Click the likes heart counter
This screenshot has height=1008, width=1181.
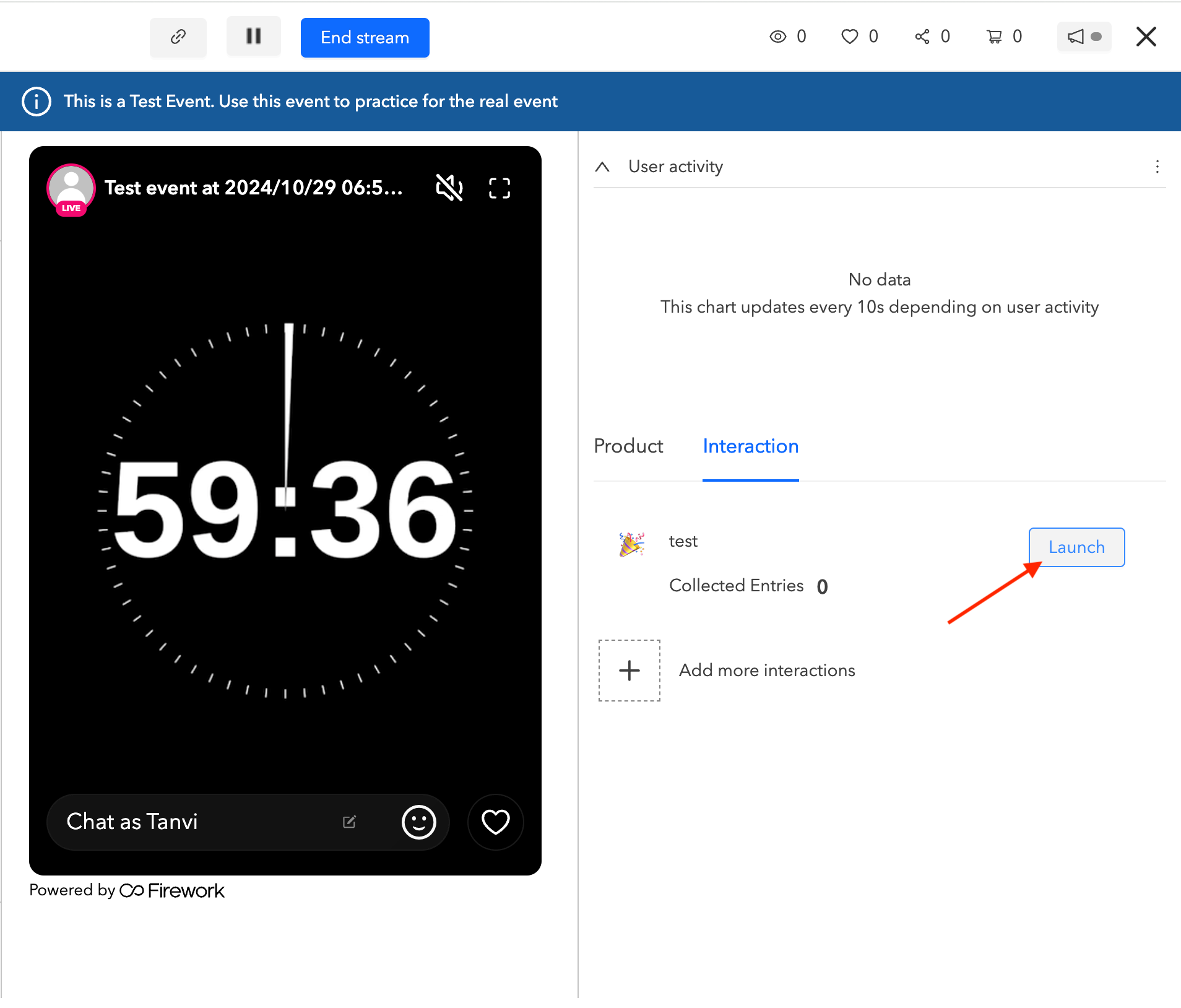(x=860, y=37)
